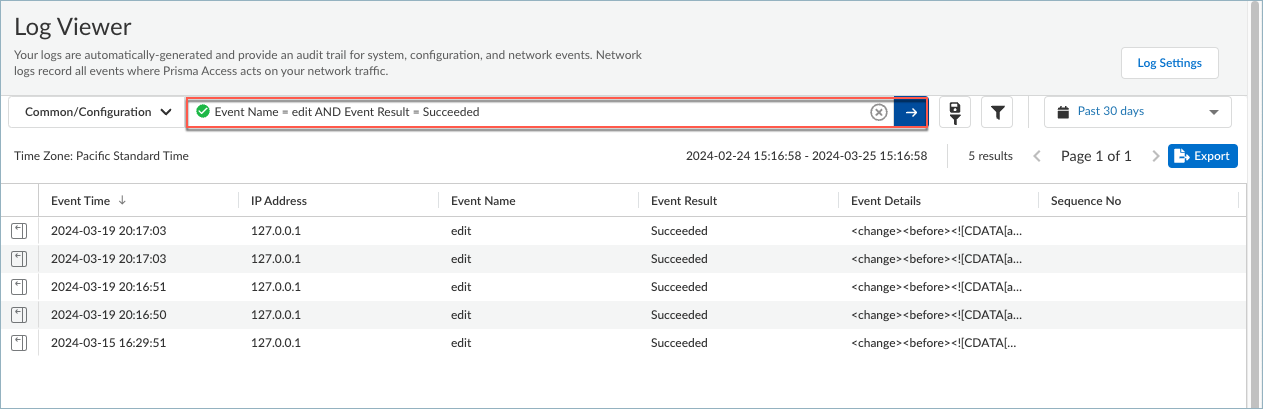The height and width of the screenshot is (409, 1263).
Task: Open log details icon for 20:16:50 entry
Action: click(x=19, y=315)
